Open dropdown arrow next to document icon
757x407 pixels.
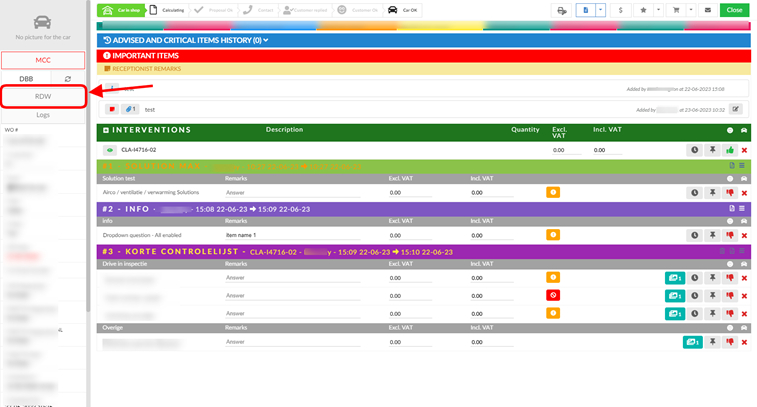600,10
